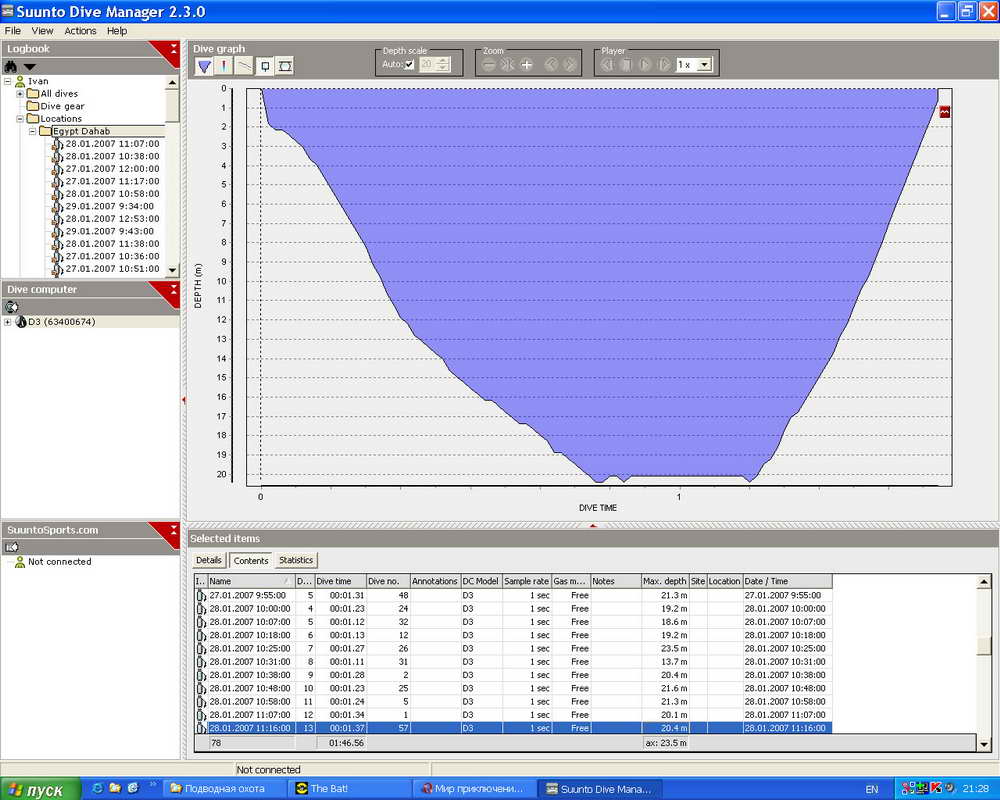Open the File menu

[x=13, y=31]
